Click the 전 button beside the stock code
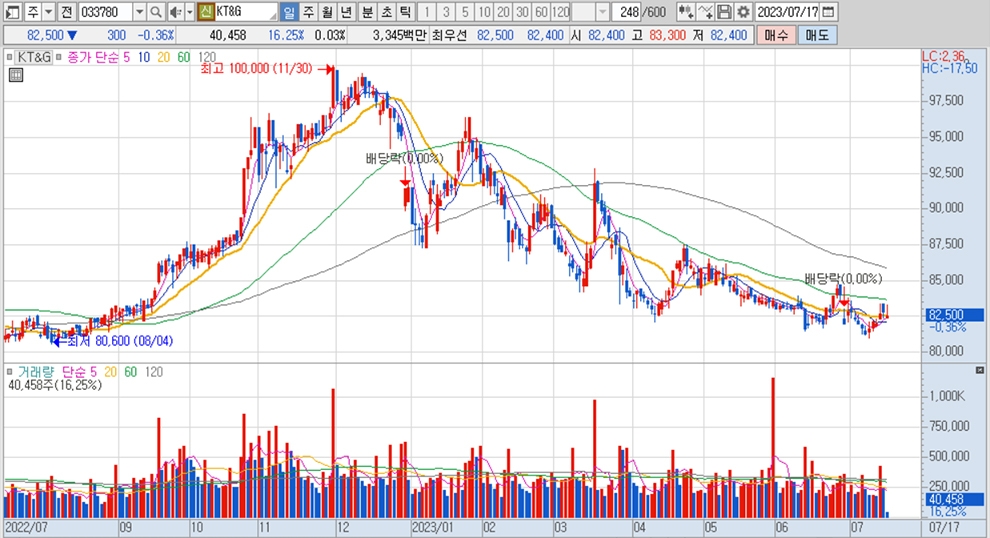The width and height of the screenshot is (990, 538). pyautogui.click(x=67, y=11)
